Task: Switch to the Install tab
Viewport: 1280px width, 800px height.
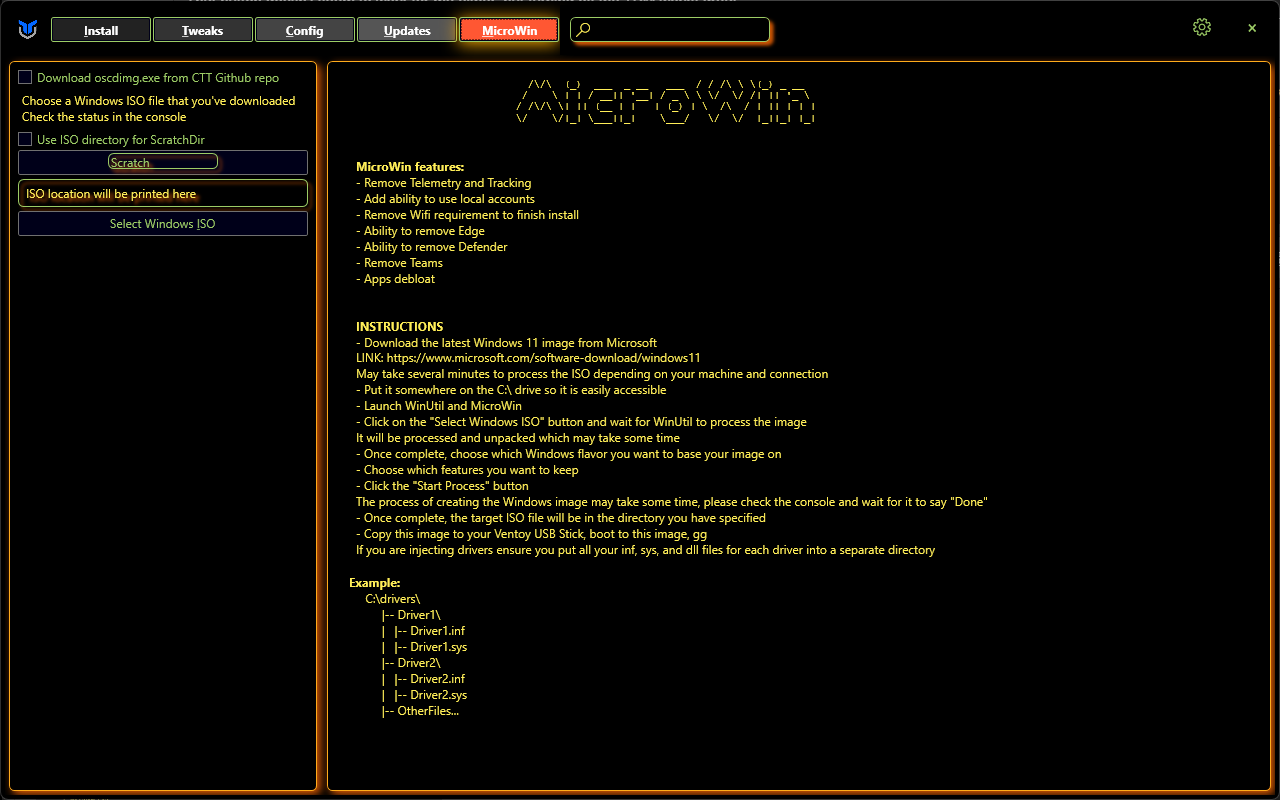Action: point(101,30)
